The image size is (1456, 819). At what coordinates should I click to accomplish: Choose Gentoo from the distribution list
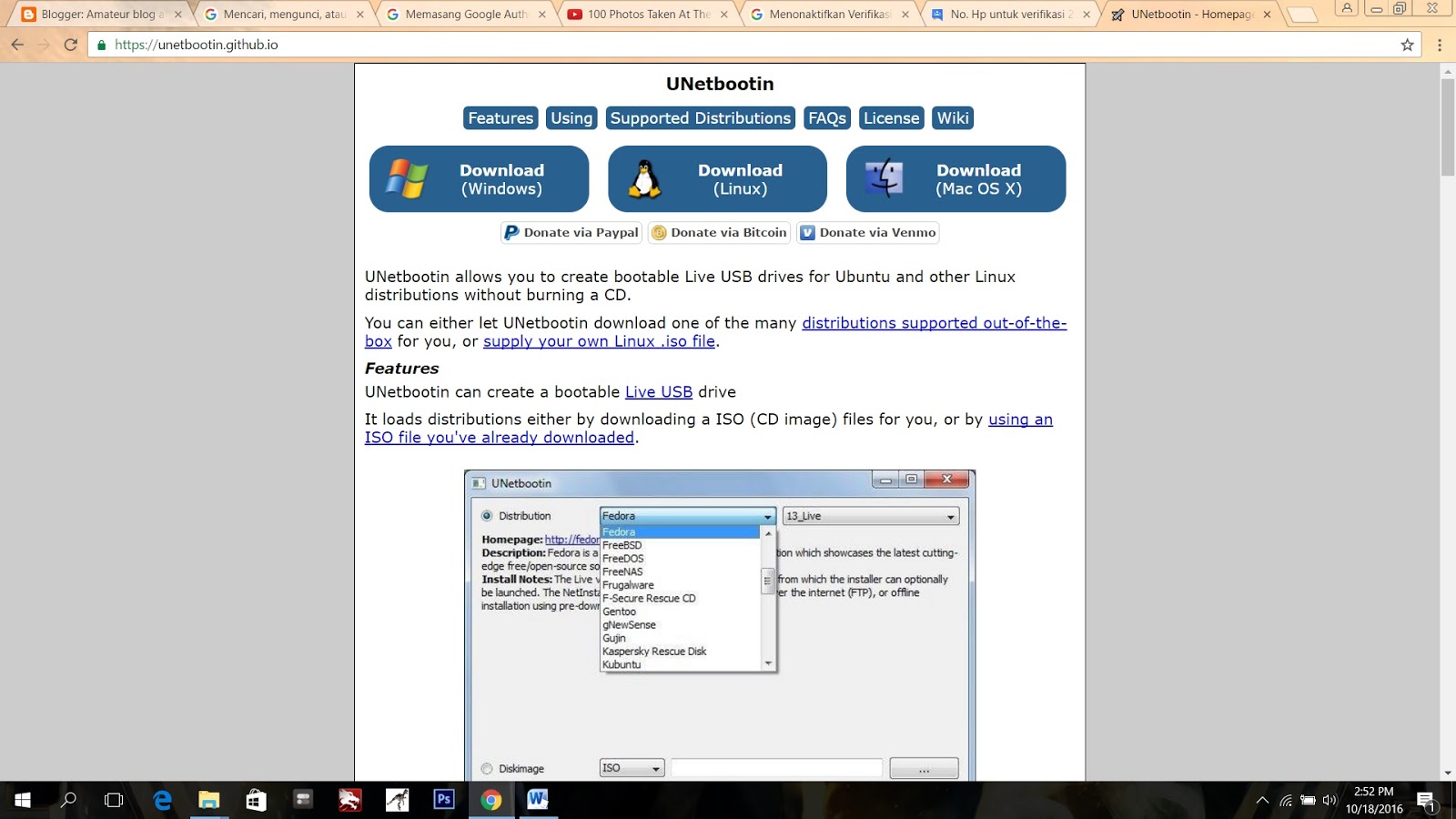pyautogui.click(x=620, y=612)
